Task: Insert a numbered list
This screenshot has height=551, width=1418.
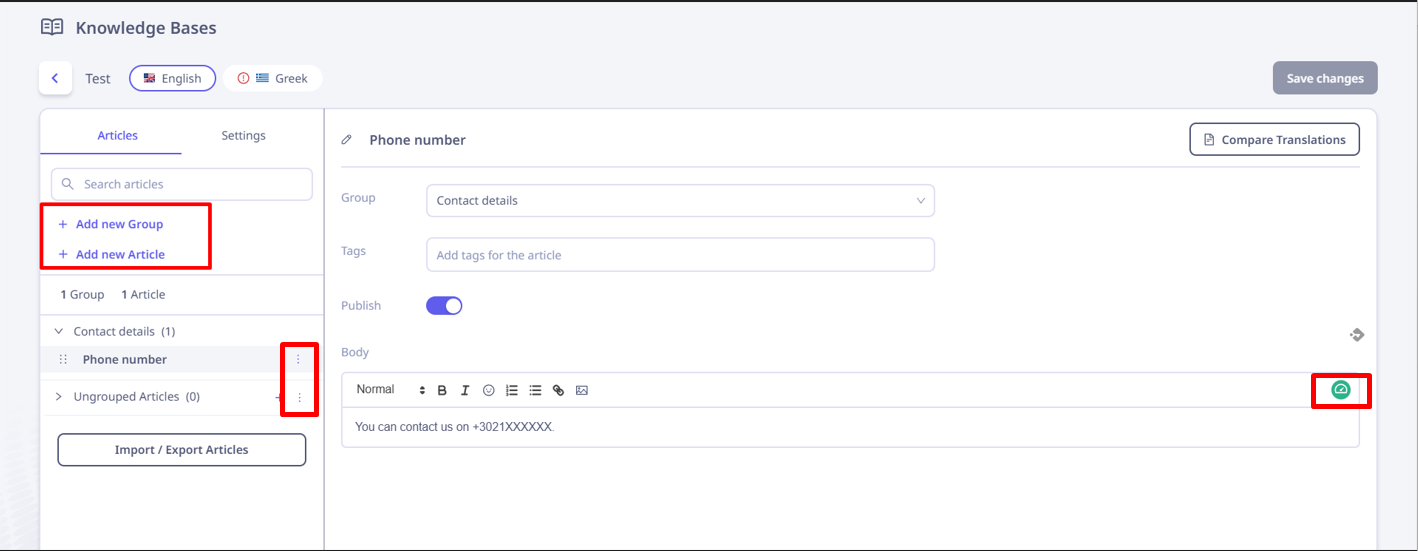Action: pyautogui.click(x=512, y=390)
